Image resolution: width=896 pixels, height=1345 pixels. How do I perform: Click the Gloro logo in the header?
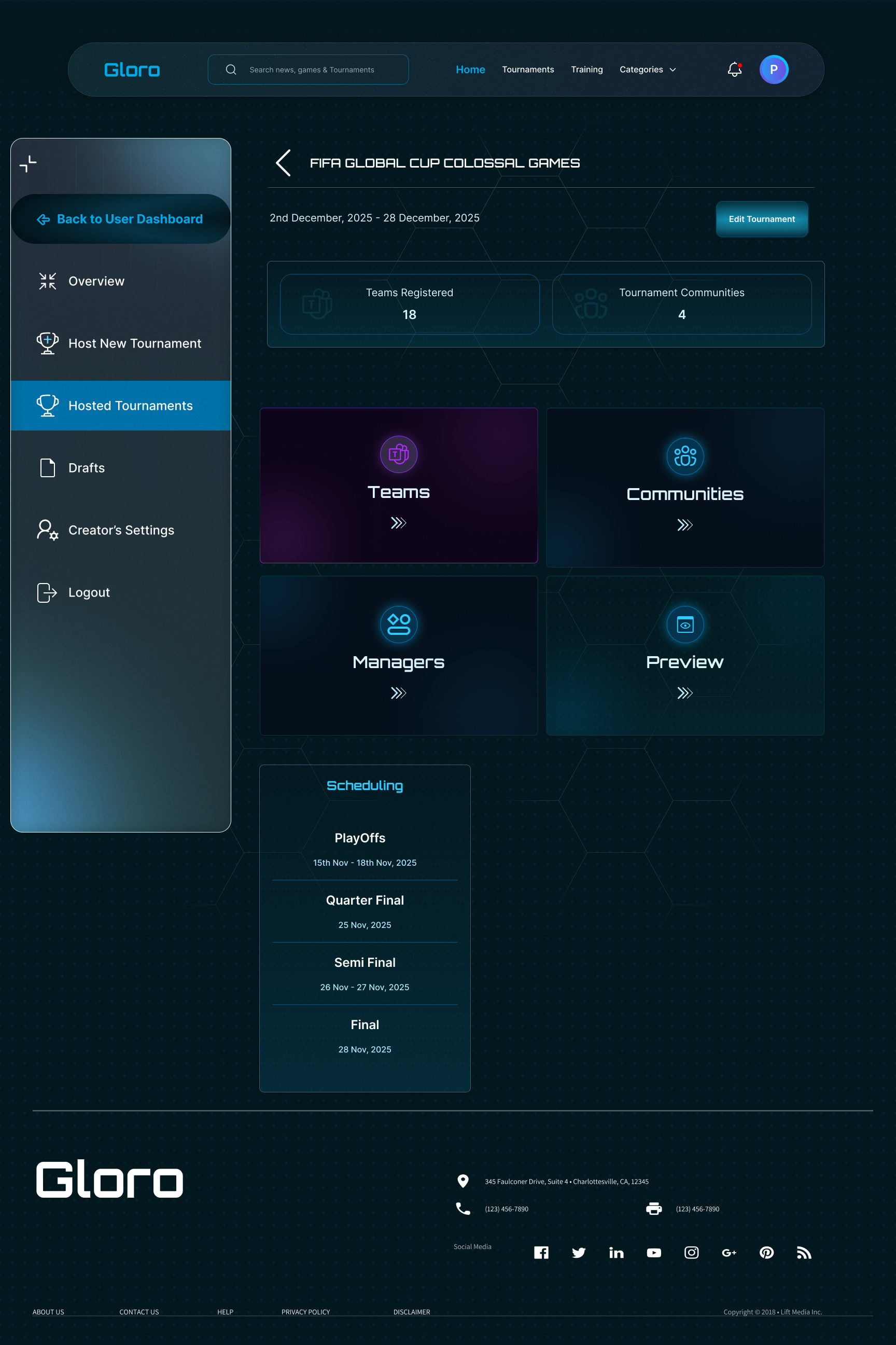pyautogui.click(x=132, y=70)
